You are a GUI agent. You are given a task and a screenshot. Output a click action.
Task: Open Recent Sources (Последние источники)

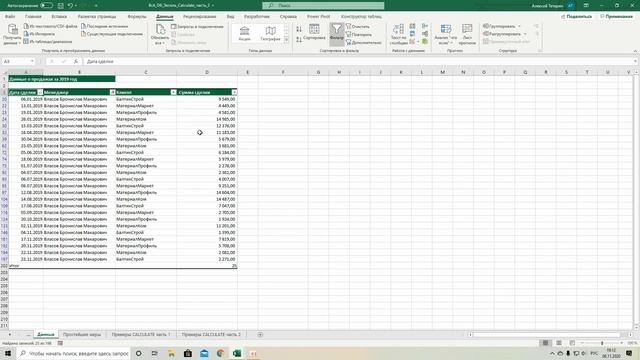104,26
